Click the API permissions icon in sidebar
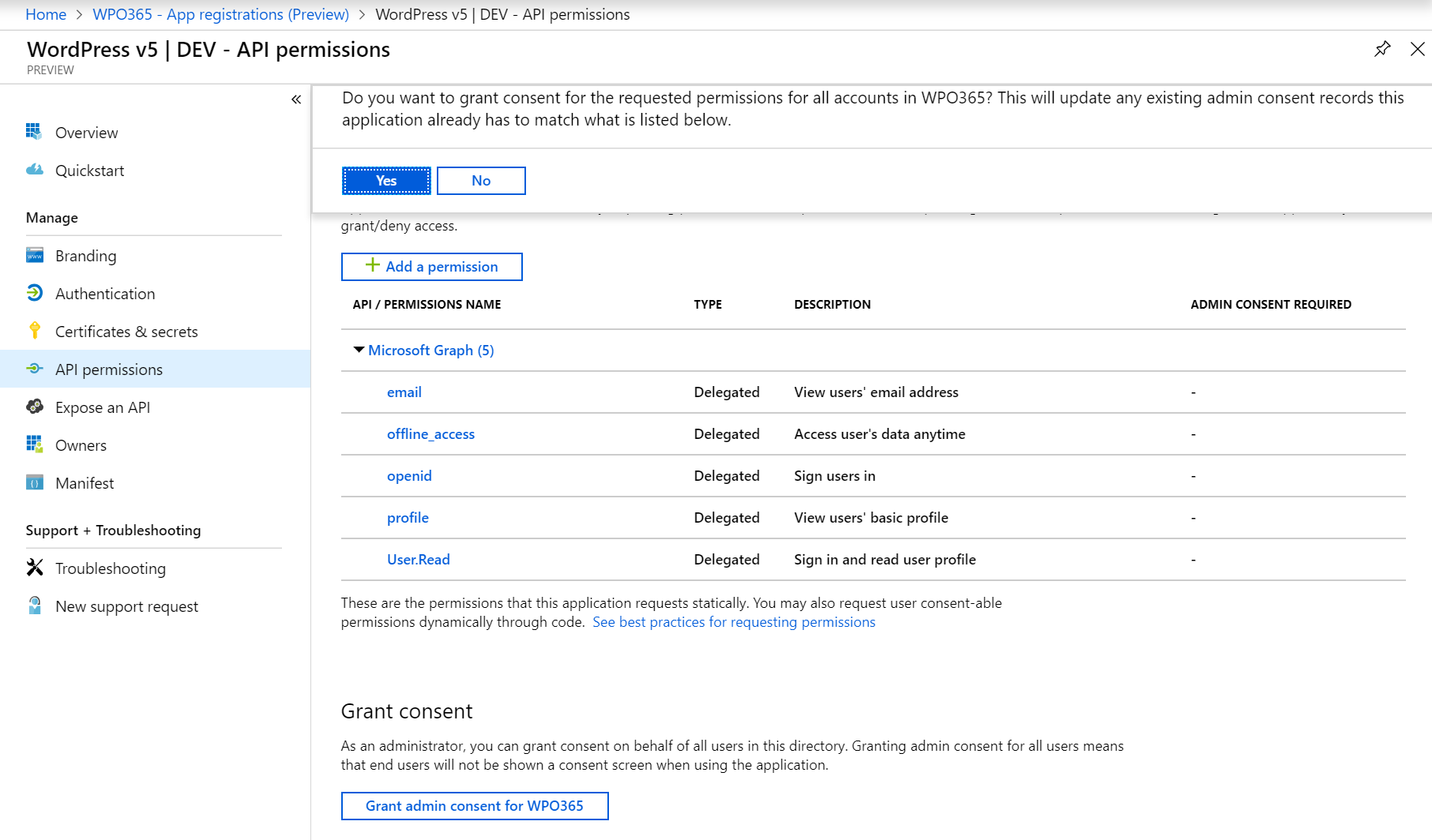 tap(34, 369)
